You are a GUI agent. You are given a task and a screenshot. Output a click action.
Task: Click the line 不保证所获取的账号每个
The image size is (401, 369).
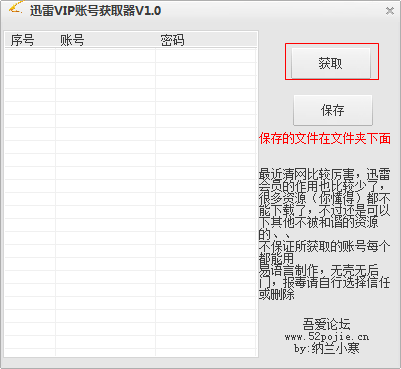(x=325, y=246)
